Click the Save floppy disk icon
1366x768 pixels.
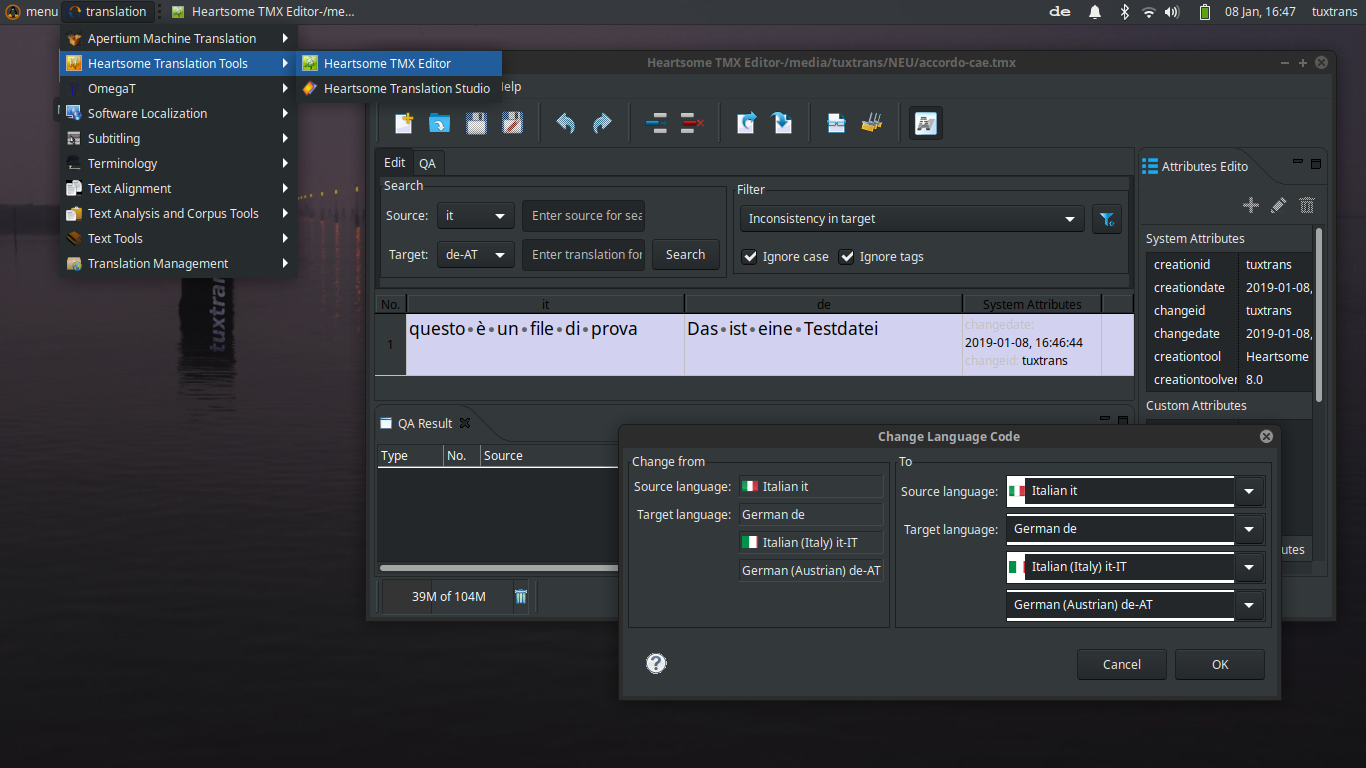tap(476, 123)
